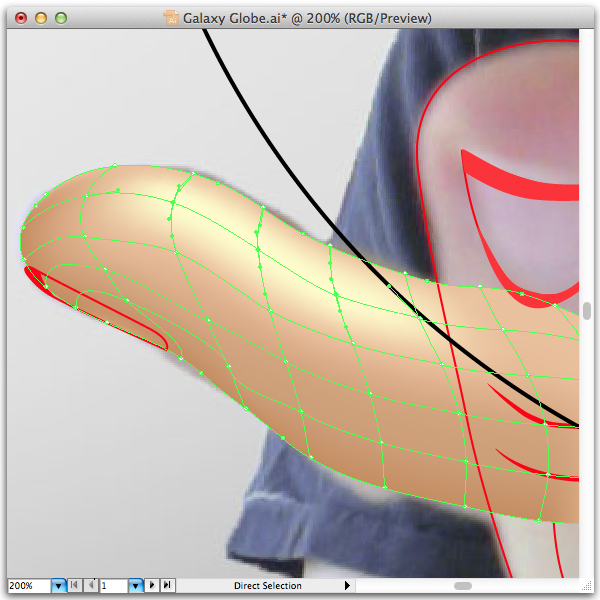Click the horizontal scrollbar thumb
The image size is (600, 600).
click(463, 586)
